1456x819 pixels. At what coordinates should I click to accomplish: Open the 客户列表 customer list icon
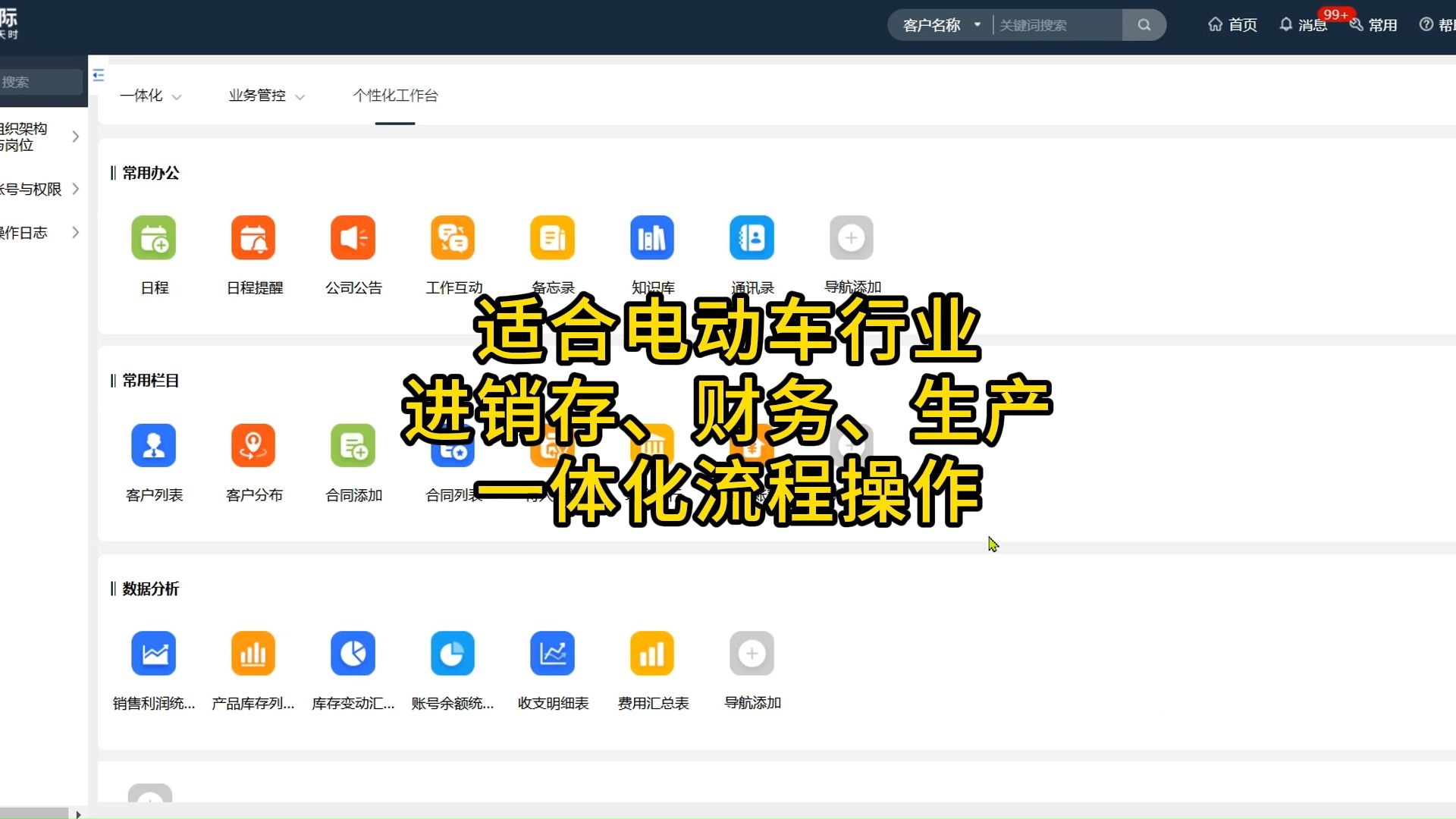coord(154,445)
